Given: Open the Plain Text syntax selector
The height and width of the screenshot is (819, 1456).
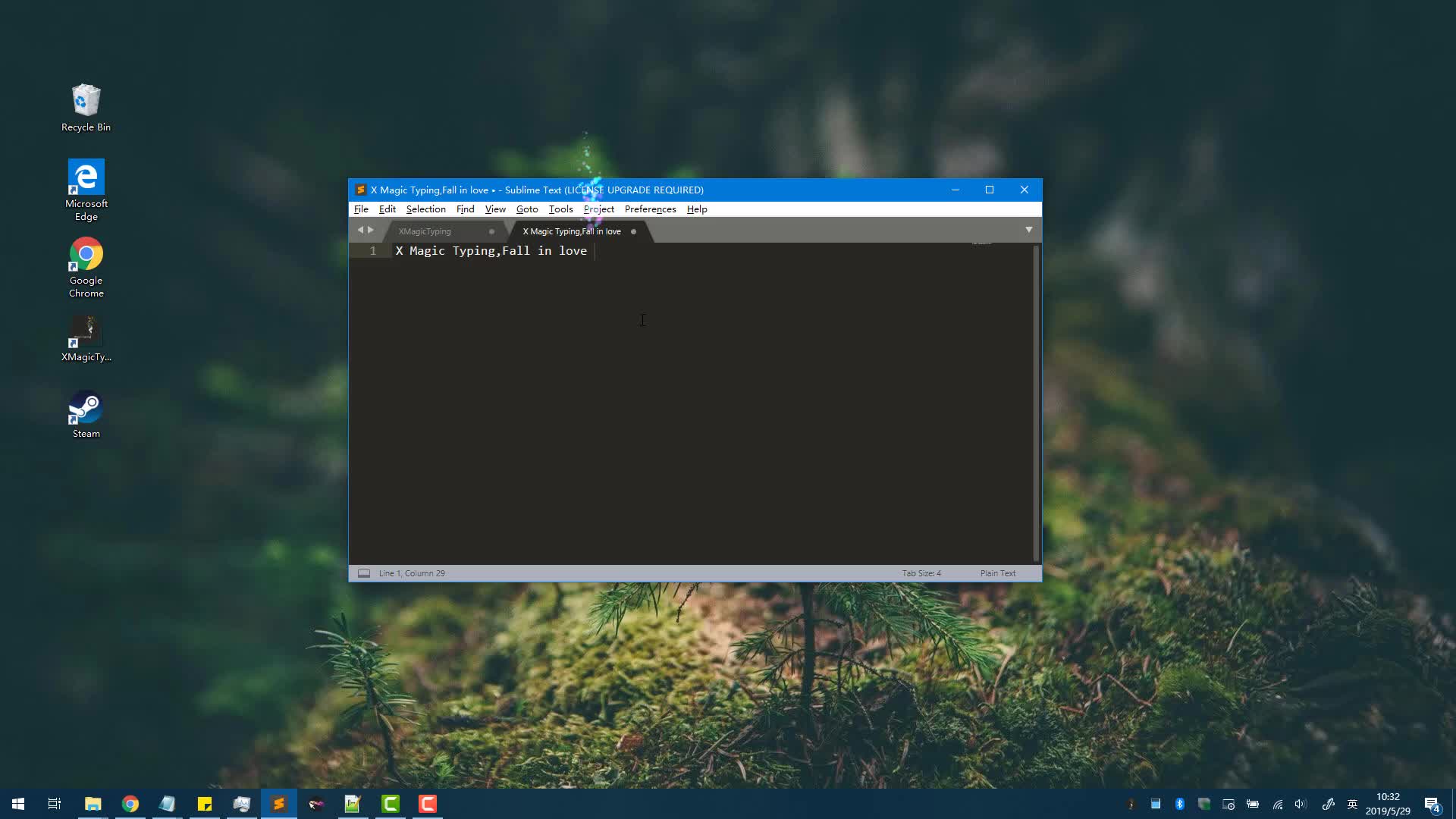Looking at the screenshot, I should click(997, 573).
